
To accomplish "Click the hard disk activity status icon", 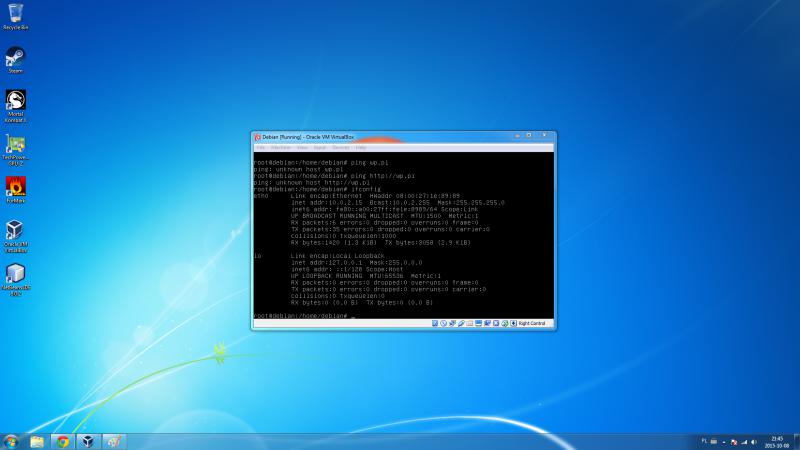I will click(x=437, y=323).
